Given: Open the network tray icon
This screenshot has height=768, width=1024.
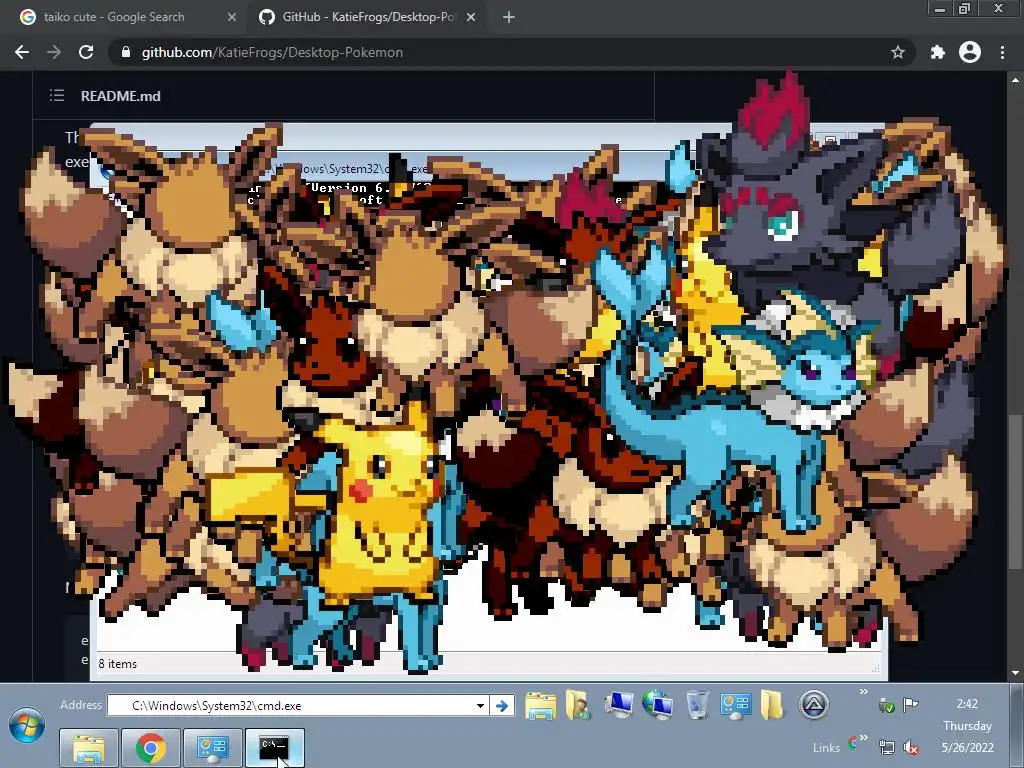Looking at the screenshot, I should coord(887,747).
